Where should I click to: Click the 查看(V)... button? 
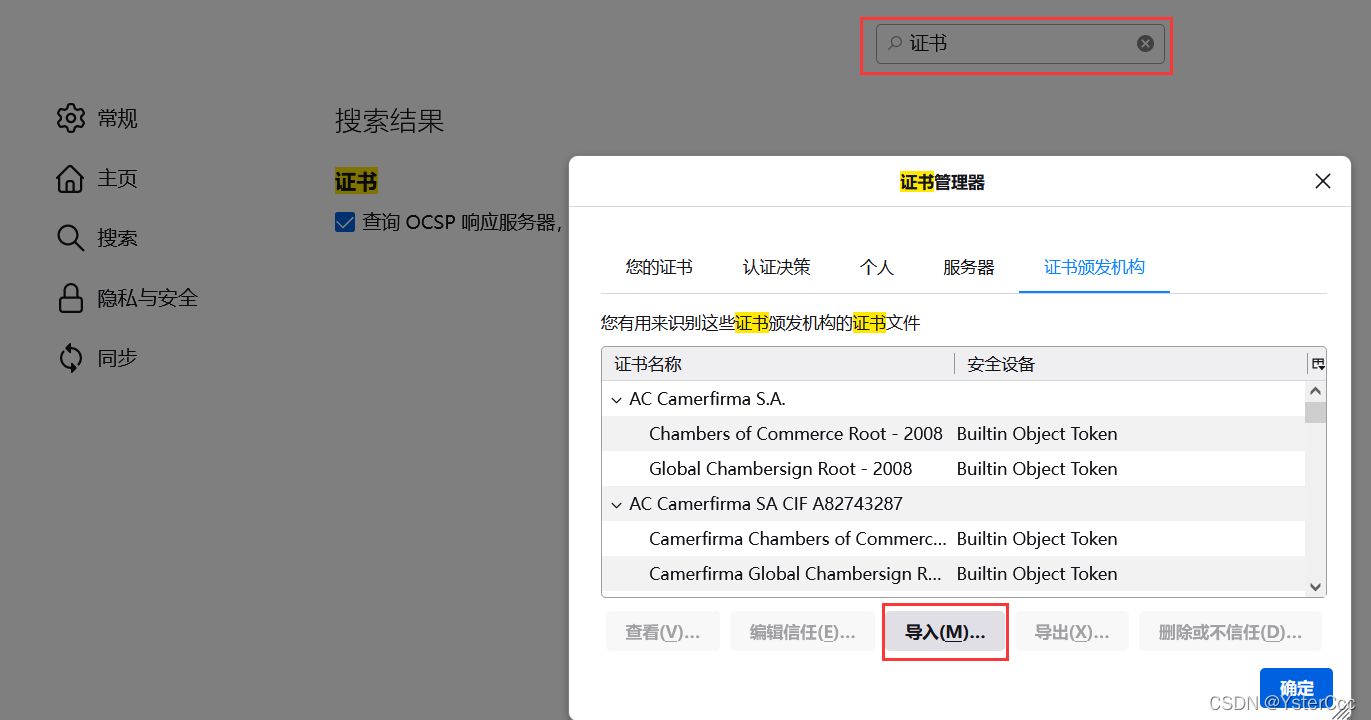pos(662,632)
